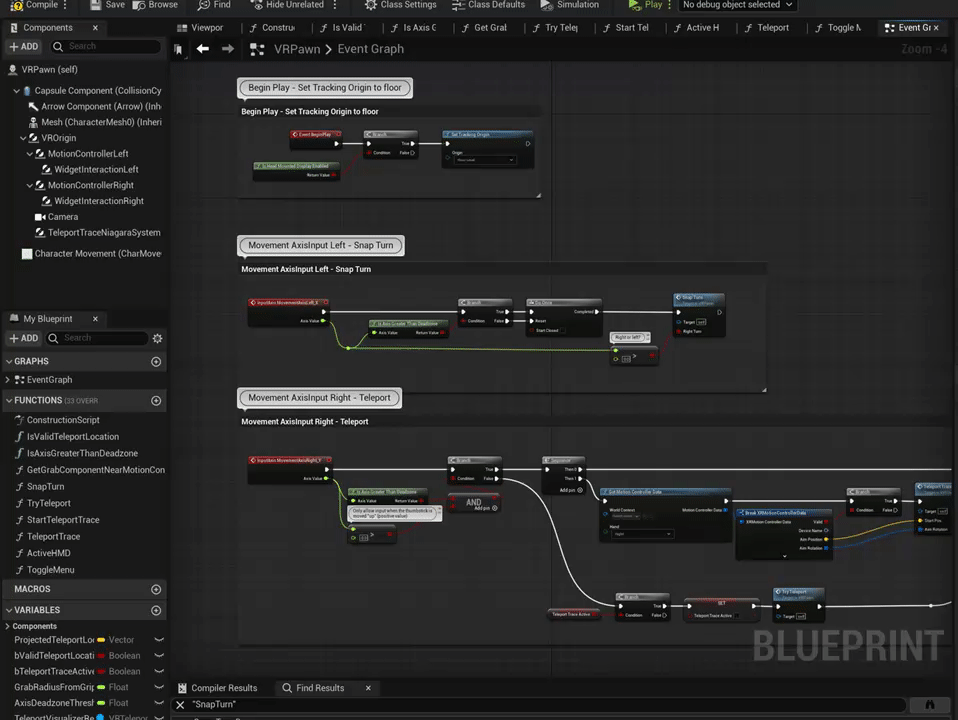Click the find-in-blueprints binoculars button

pos(929,705)
